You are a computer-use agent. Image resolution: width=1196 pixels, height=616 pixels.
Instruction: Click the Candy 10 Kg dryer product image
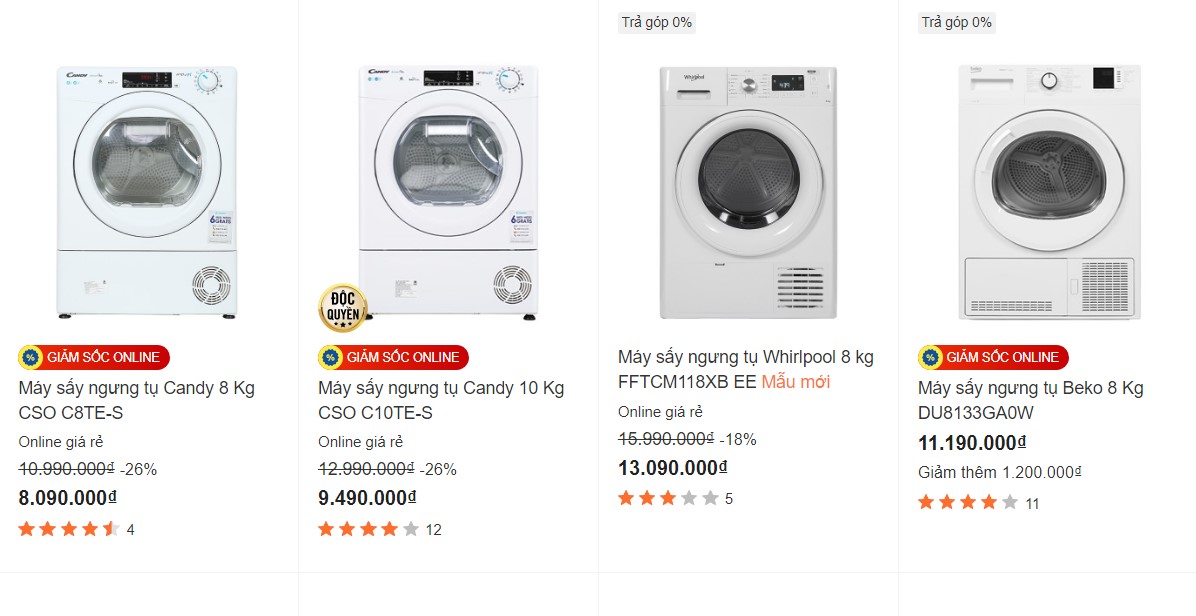pos(448,192)
